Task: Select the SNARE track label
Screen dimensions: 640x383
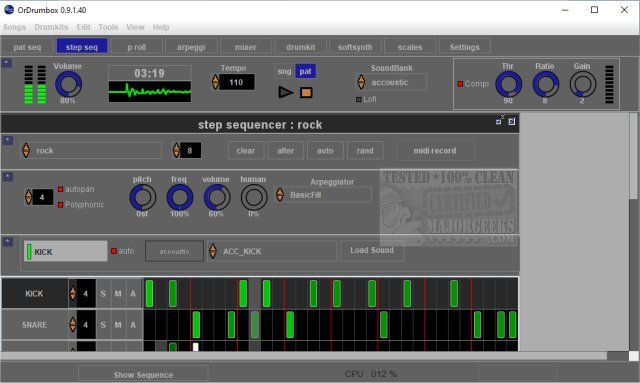Action: point(34,325)
